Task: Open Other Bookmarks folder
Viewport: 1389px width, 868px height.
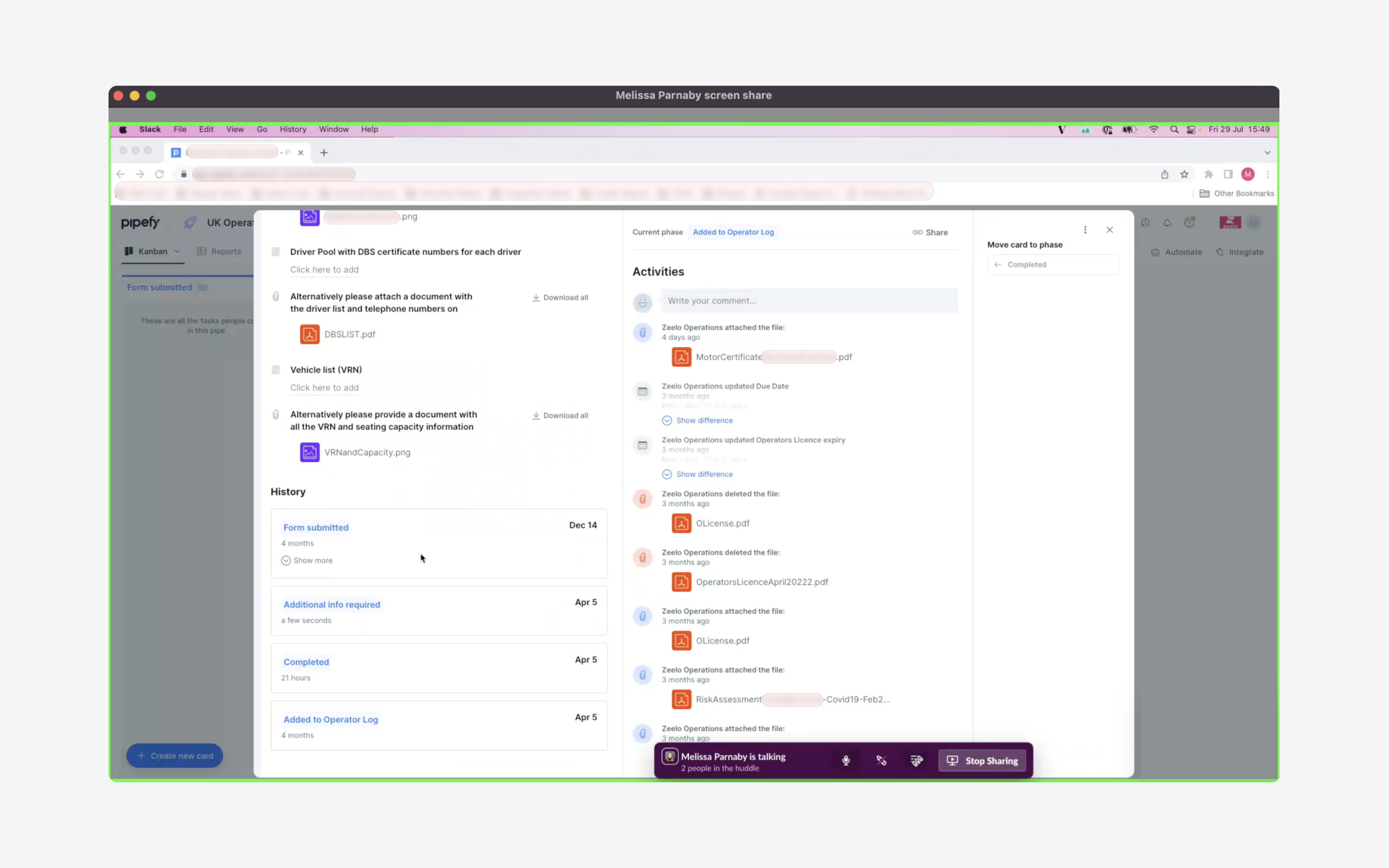Action: [x=1237, y=194]
